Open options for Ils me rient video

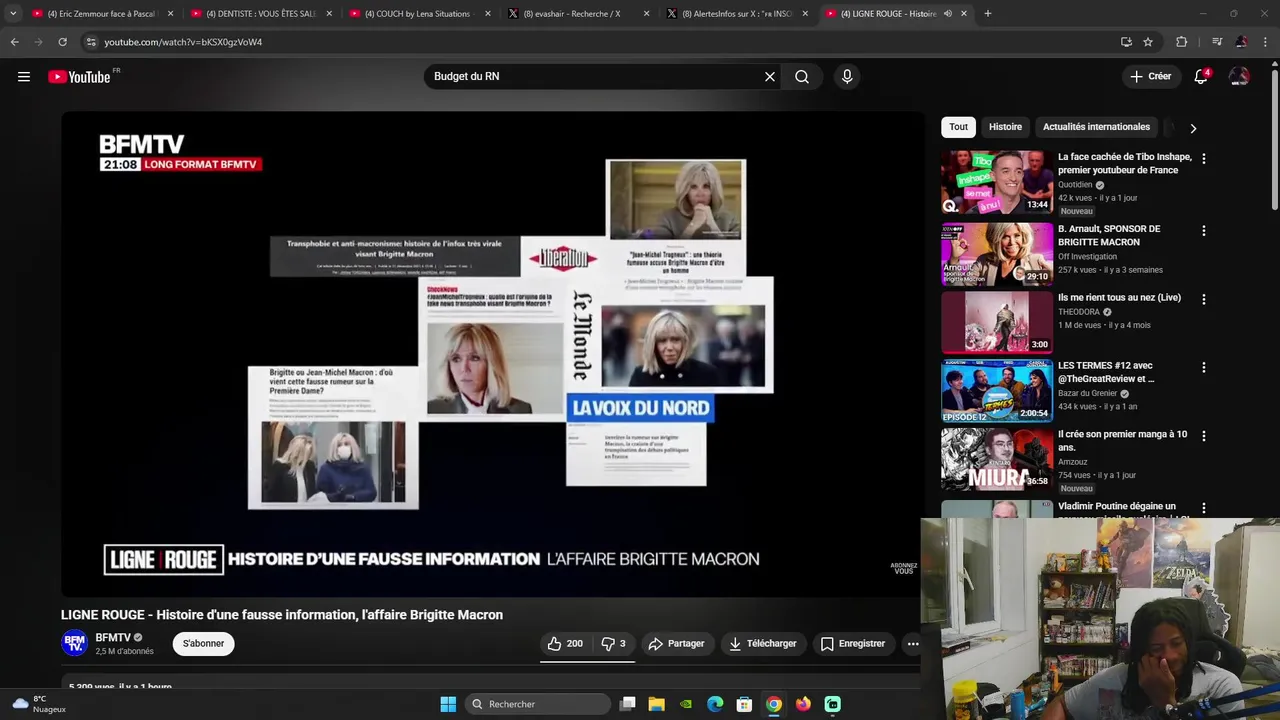point(1203,299)
